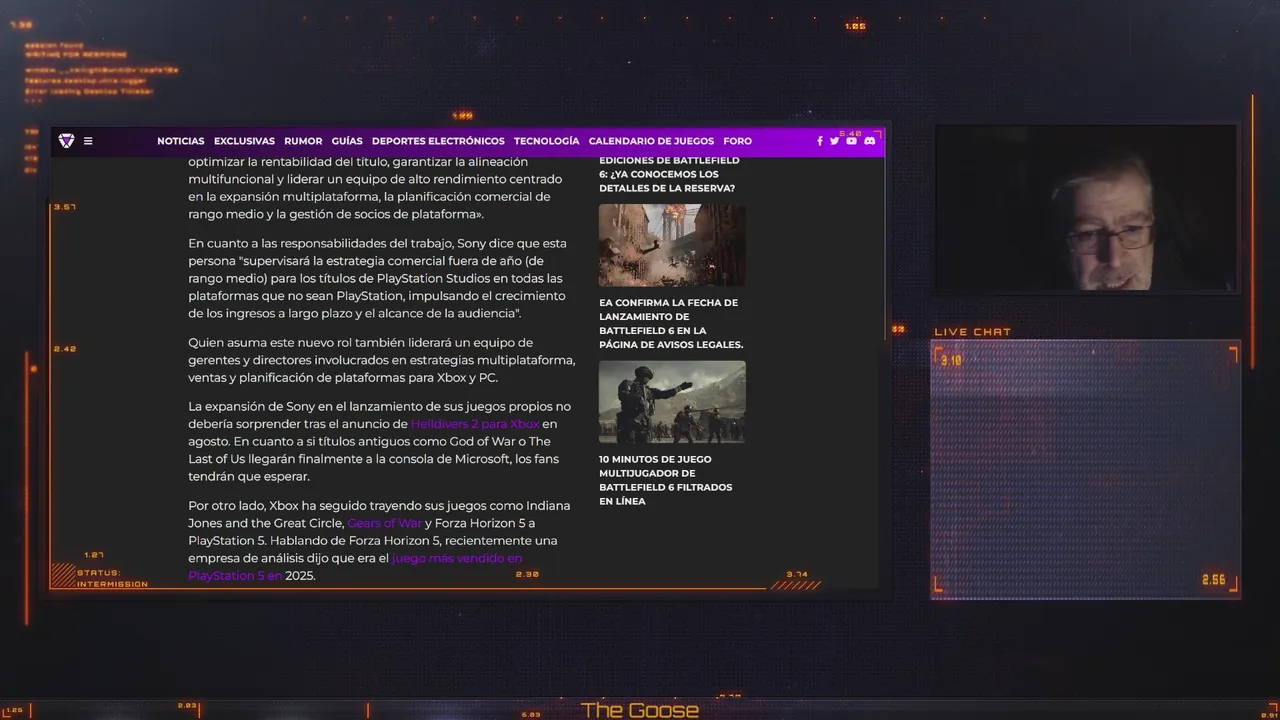Open the Tecnología menu item
The height and width of the screenshot is (720, 1280).
[546, 141]
